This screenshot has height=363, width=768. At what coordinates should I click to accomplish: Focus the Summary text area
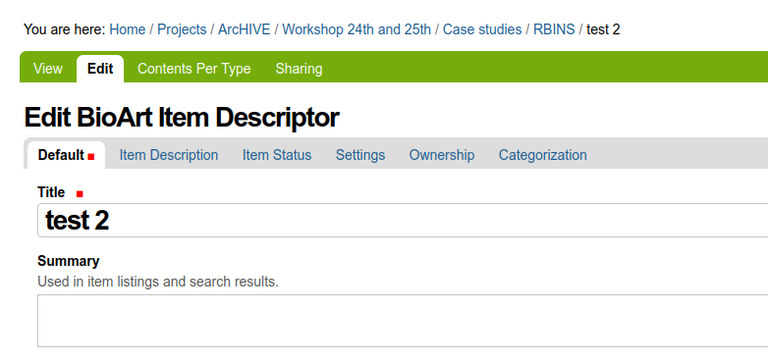point(403,320)
